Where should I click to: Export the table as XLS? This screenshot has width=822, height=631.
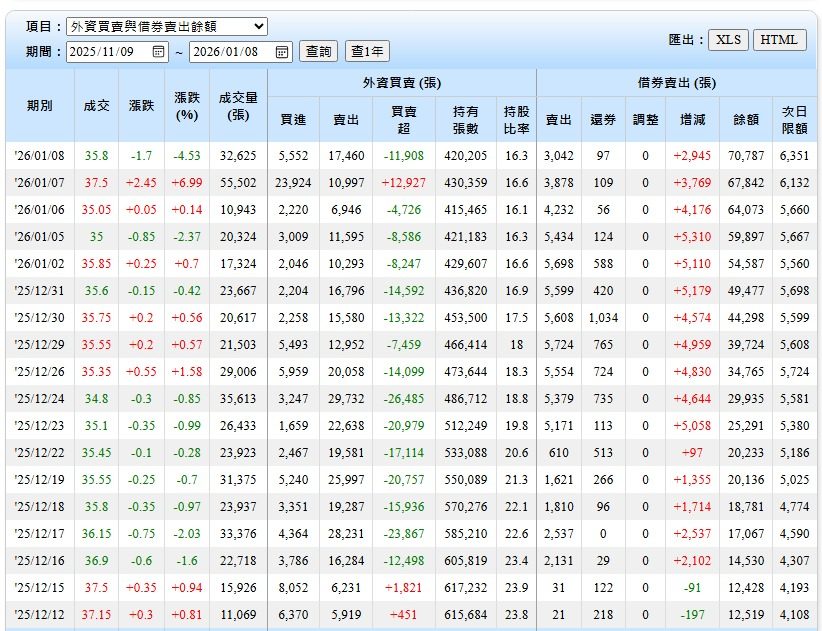coord(728,40)
